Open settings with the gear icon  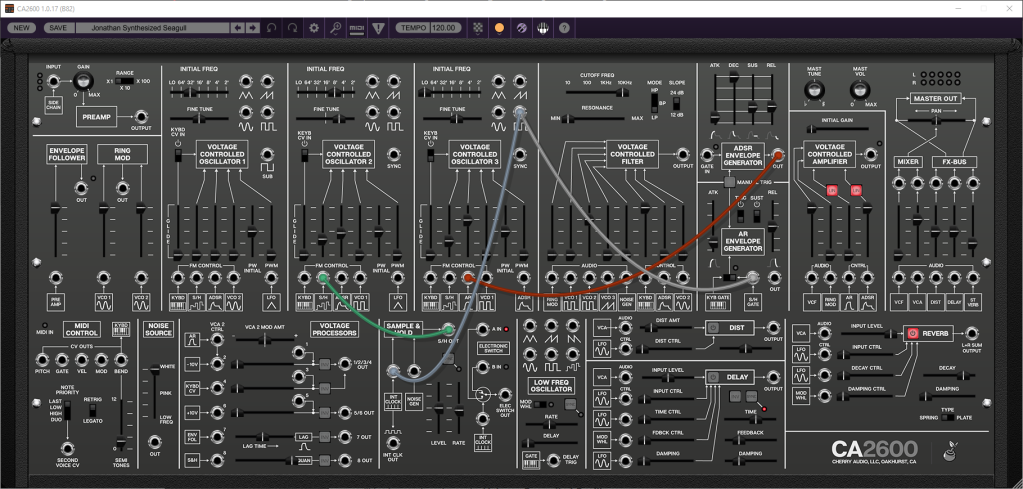coord(314,28)
